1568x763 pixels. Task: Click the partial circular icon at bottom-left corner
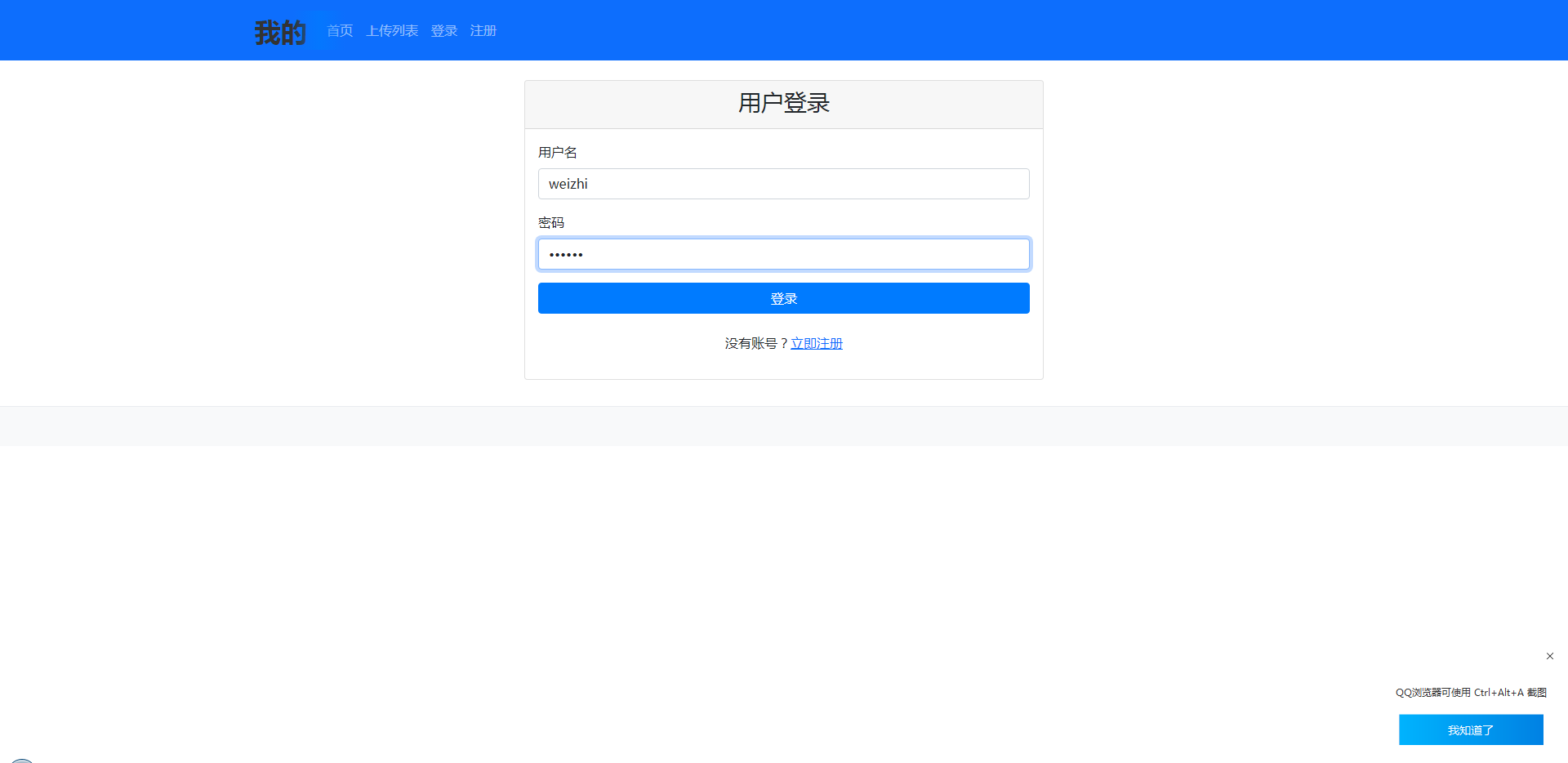click(x=21, y=760)
